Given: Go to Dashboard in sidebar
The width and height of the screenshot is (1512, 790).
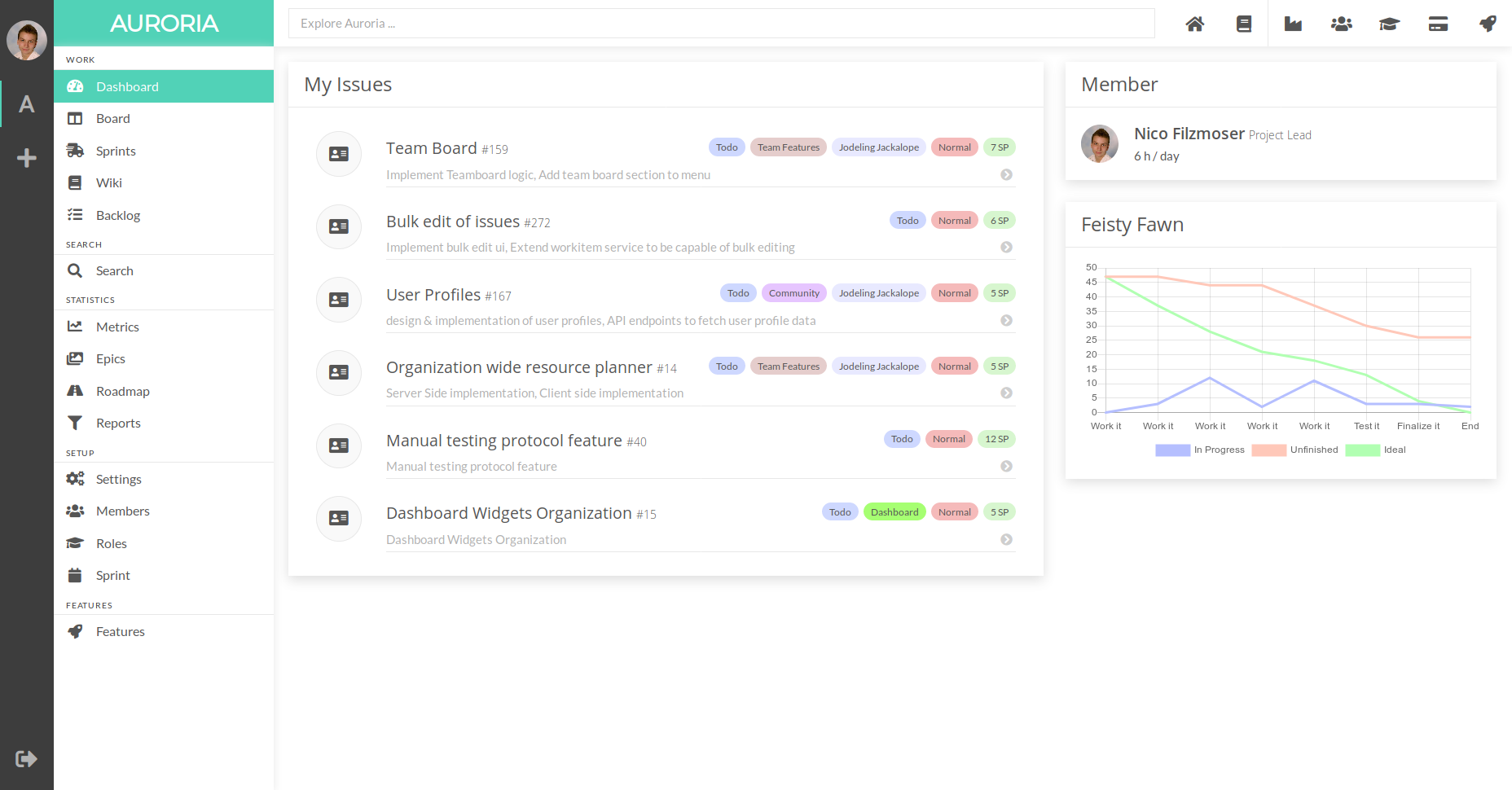Looking at the screenshot, I should tap(164, 86).
